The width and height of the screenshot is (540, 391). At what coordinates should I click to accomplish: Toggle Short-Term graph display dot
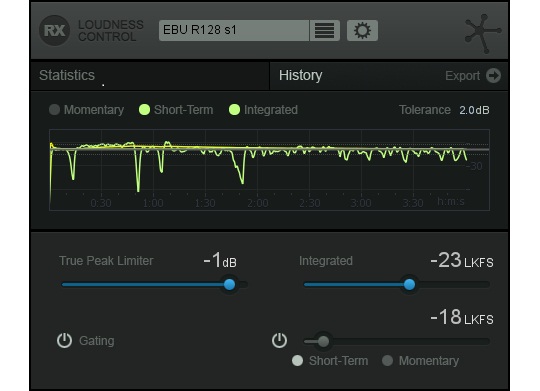(144, 110)
